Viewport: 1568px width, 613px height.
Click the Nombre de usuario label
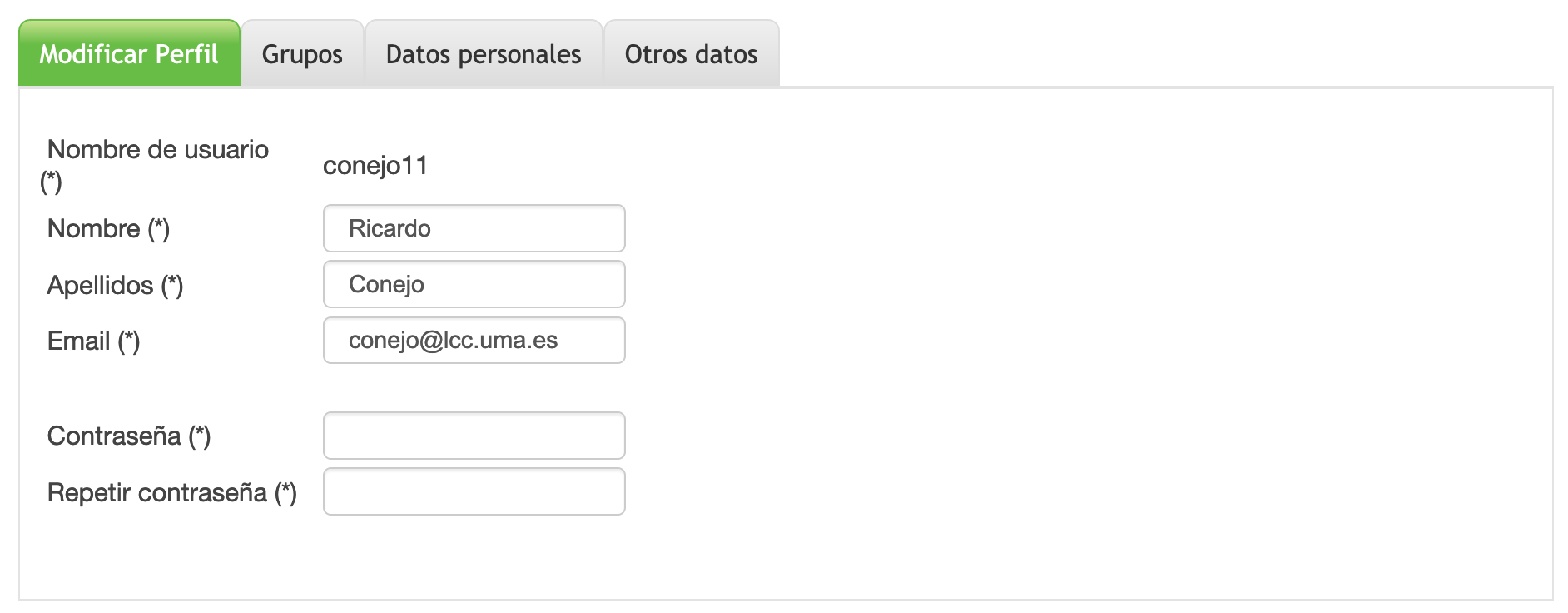(158, 150)
